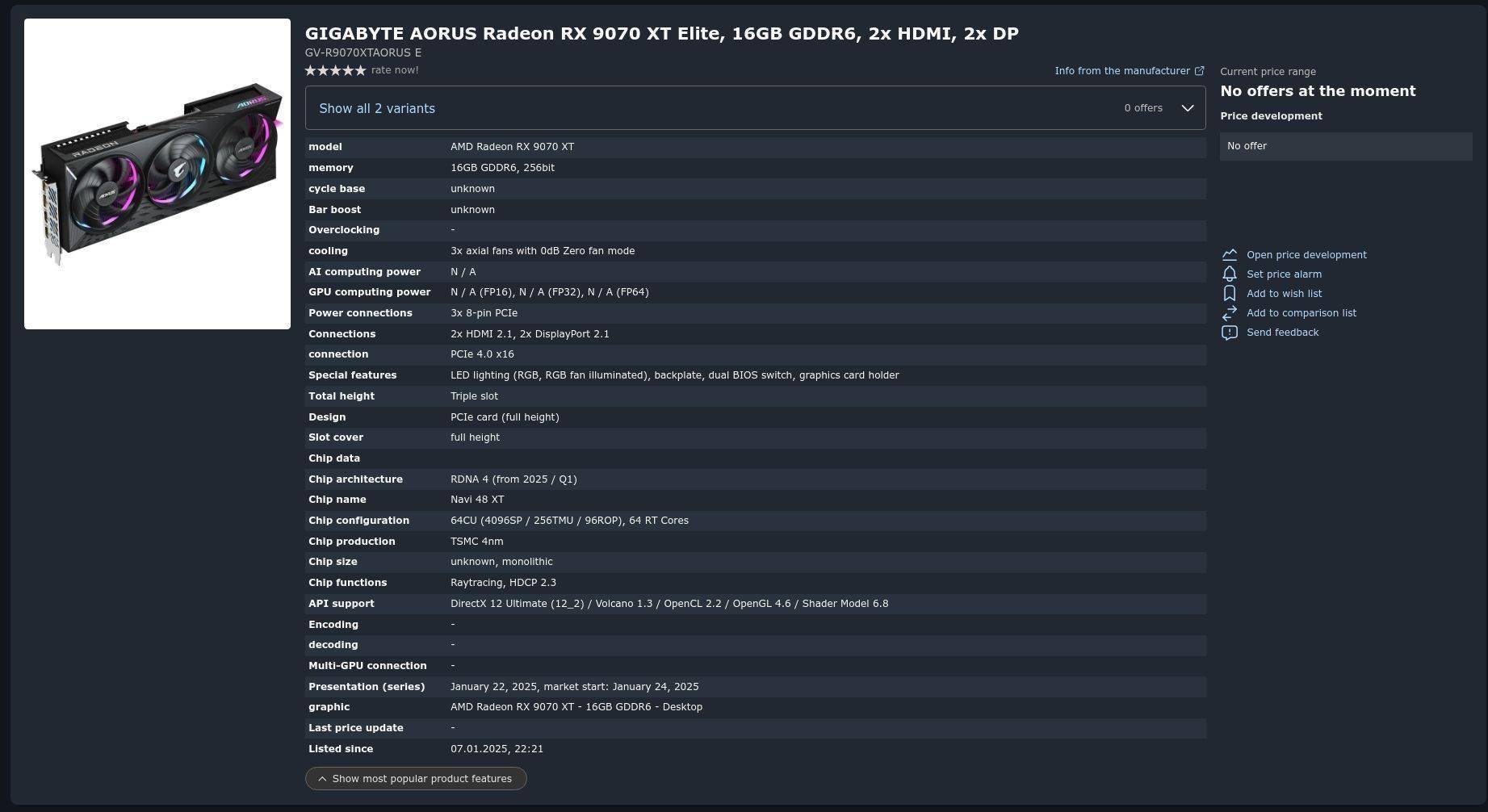Select the 64CU chip configuration value
The height and width of the screenshot is (812, 1488).
coord(569,521)
